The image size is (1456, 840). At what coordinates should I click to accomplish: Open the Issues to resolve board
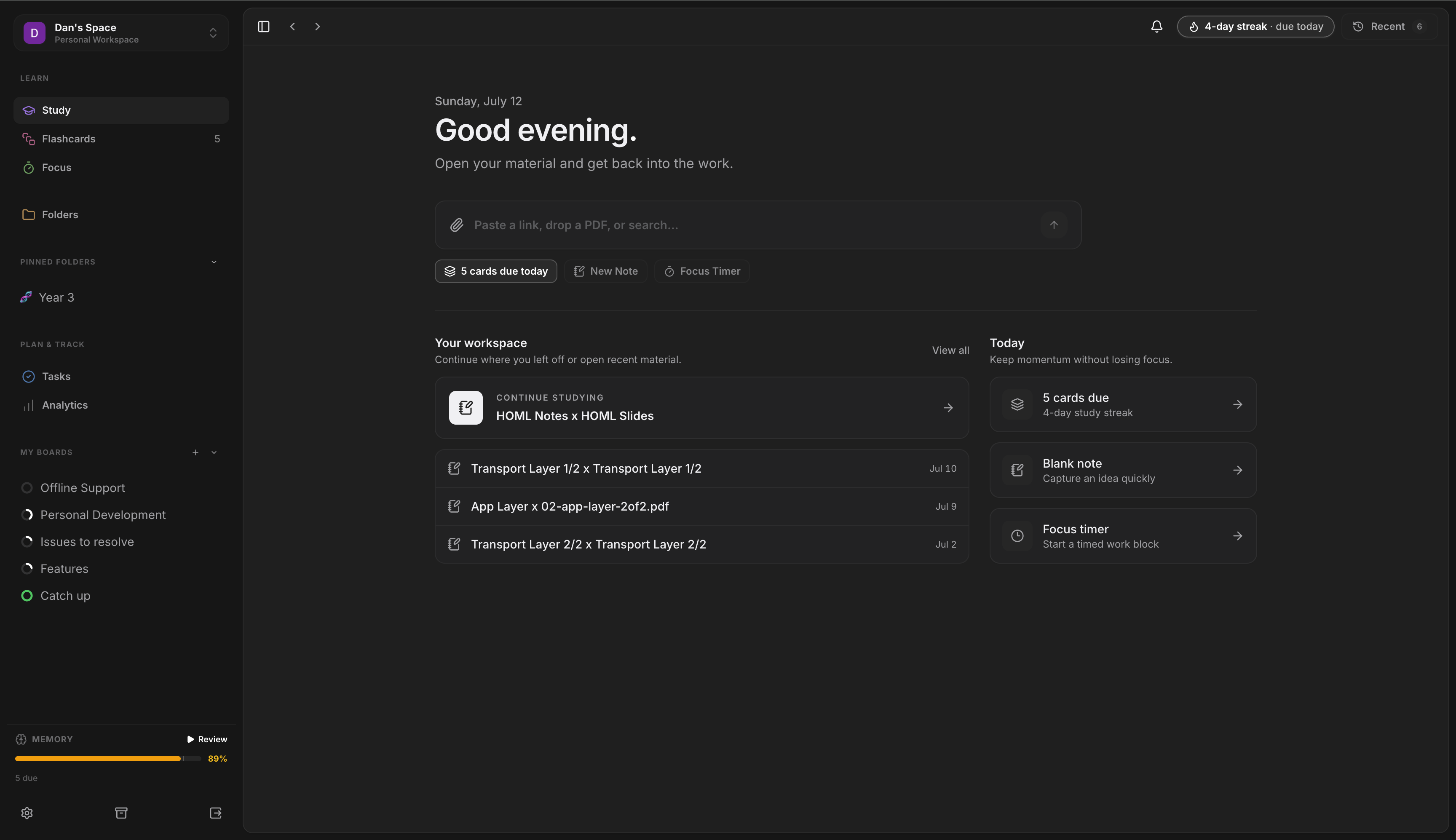click(121, 542)
